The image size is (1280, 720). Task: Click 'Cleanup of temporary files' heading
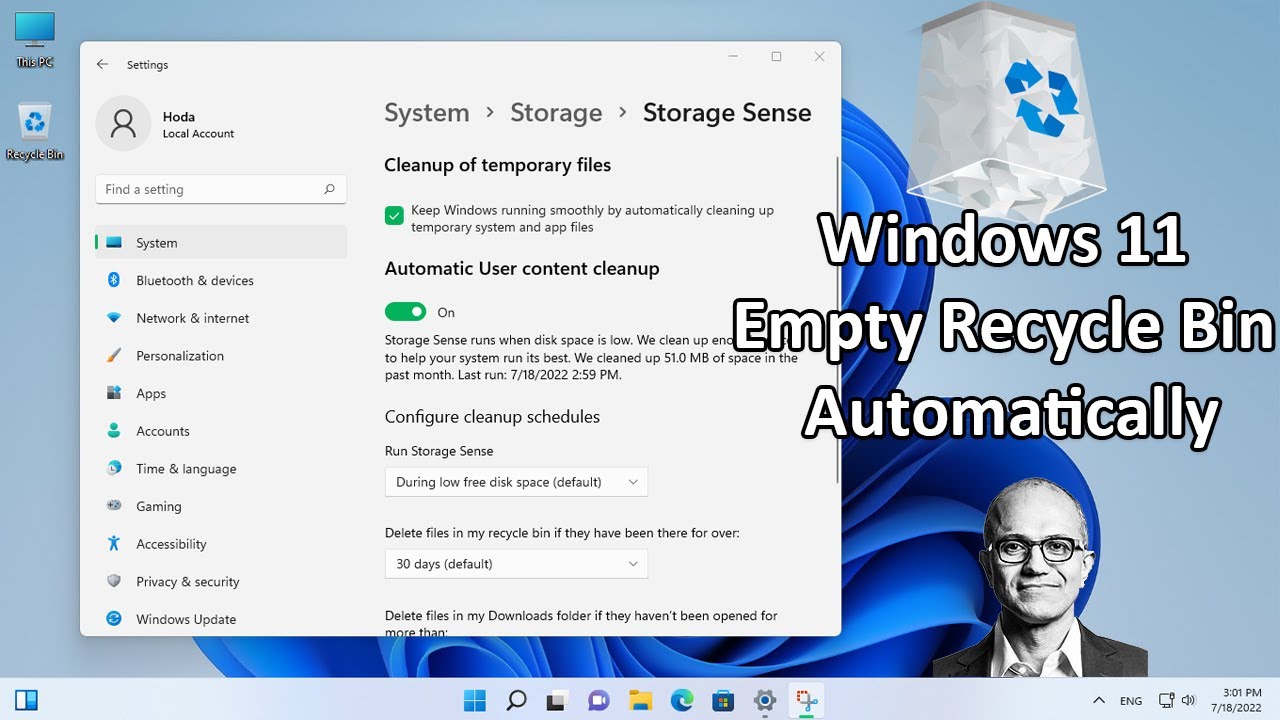[x=497, y=165]
